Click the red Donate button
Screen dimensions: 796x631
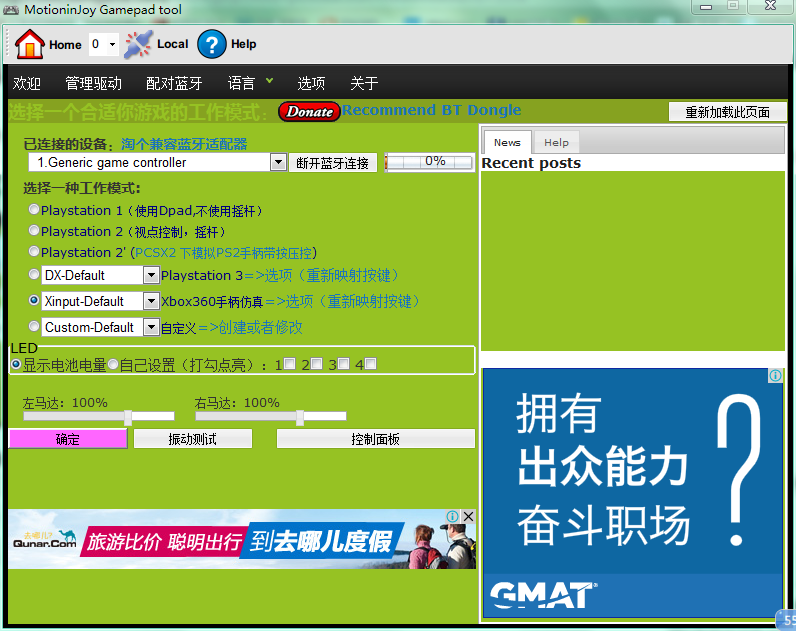click(309, 111)
